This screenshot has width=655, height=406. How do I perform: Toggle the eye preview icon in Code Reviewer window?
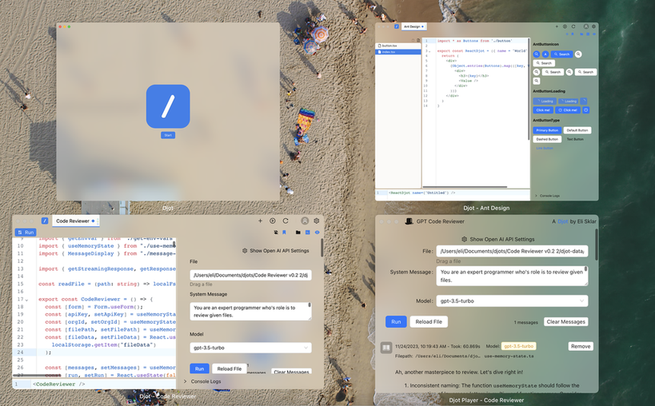(317, 232)
